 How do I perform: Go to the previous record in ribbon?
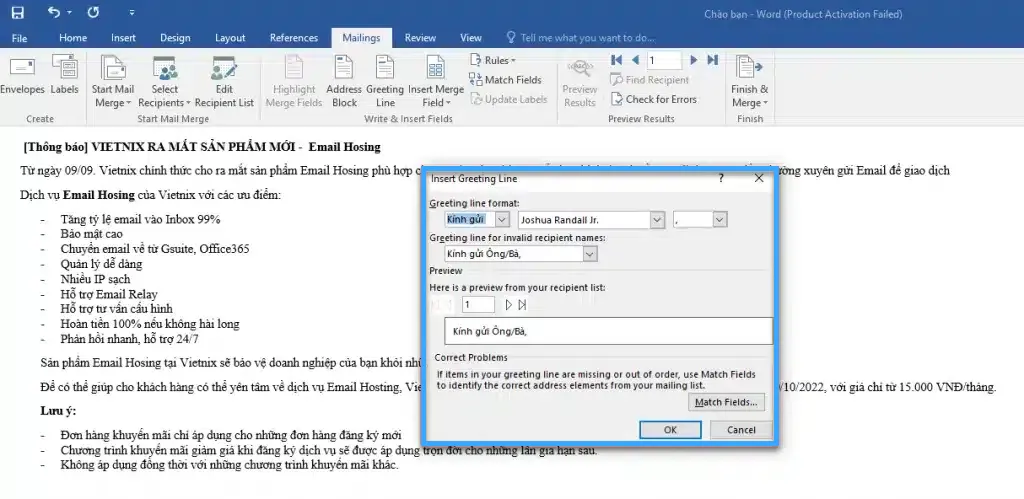click(x=635, y=60)
